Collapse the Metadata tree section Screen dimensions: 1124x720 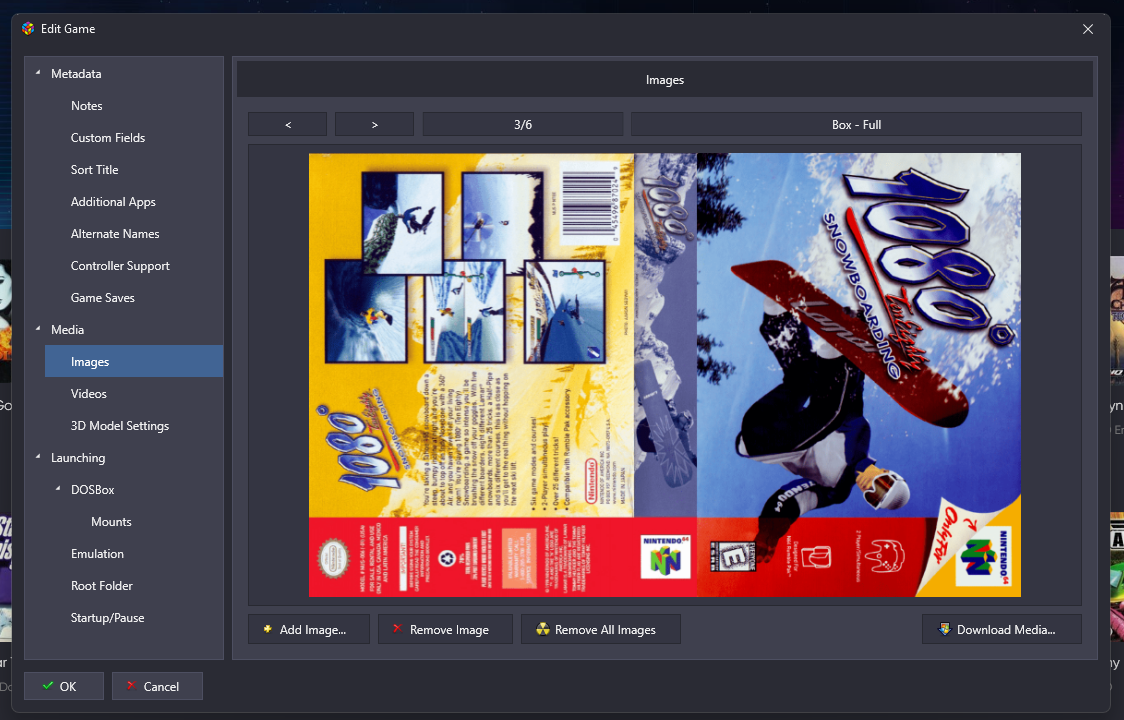click(38, 72)
